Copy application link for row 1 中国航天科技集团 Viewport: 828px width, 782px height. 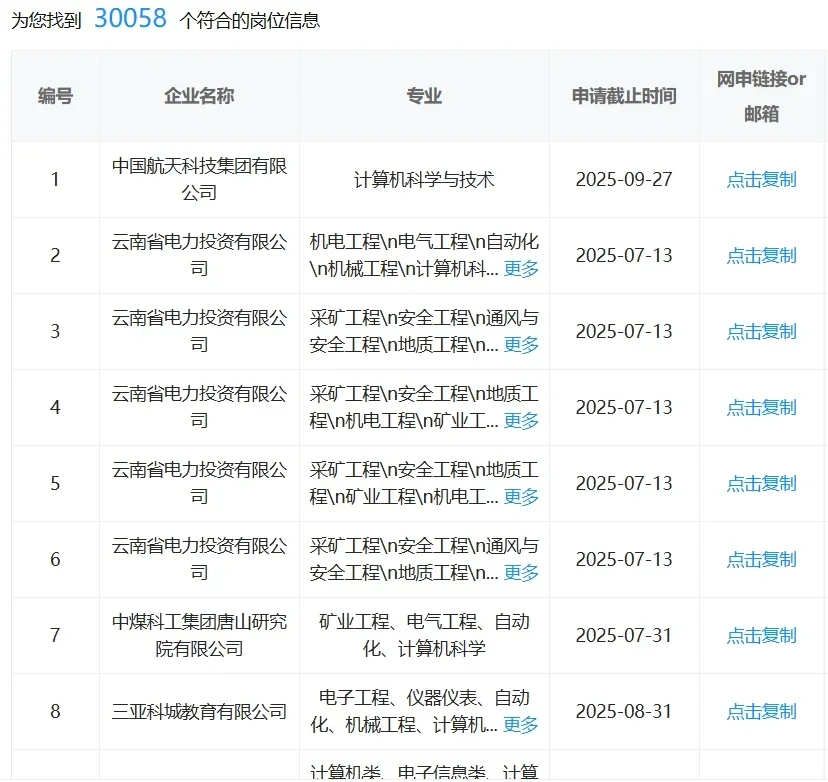pyautogui.click(x=761, y=180)
